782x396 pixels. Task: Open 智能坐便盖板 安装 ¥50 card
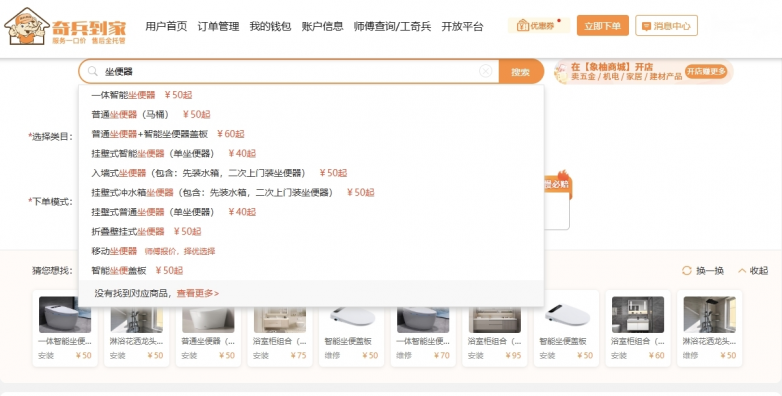566,328
